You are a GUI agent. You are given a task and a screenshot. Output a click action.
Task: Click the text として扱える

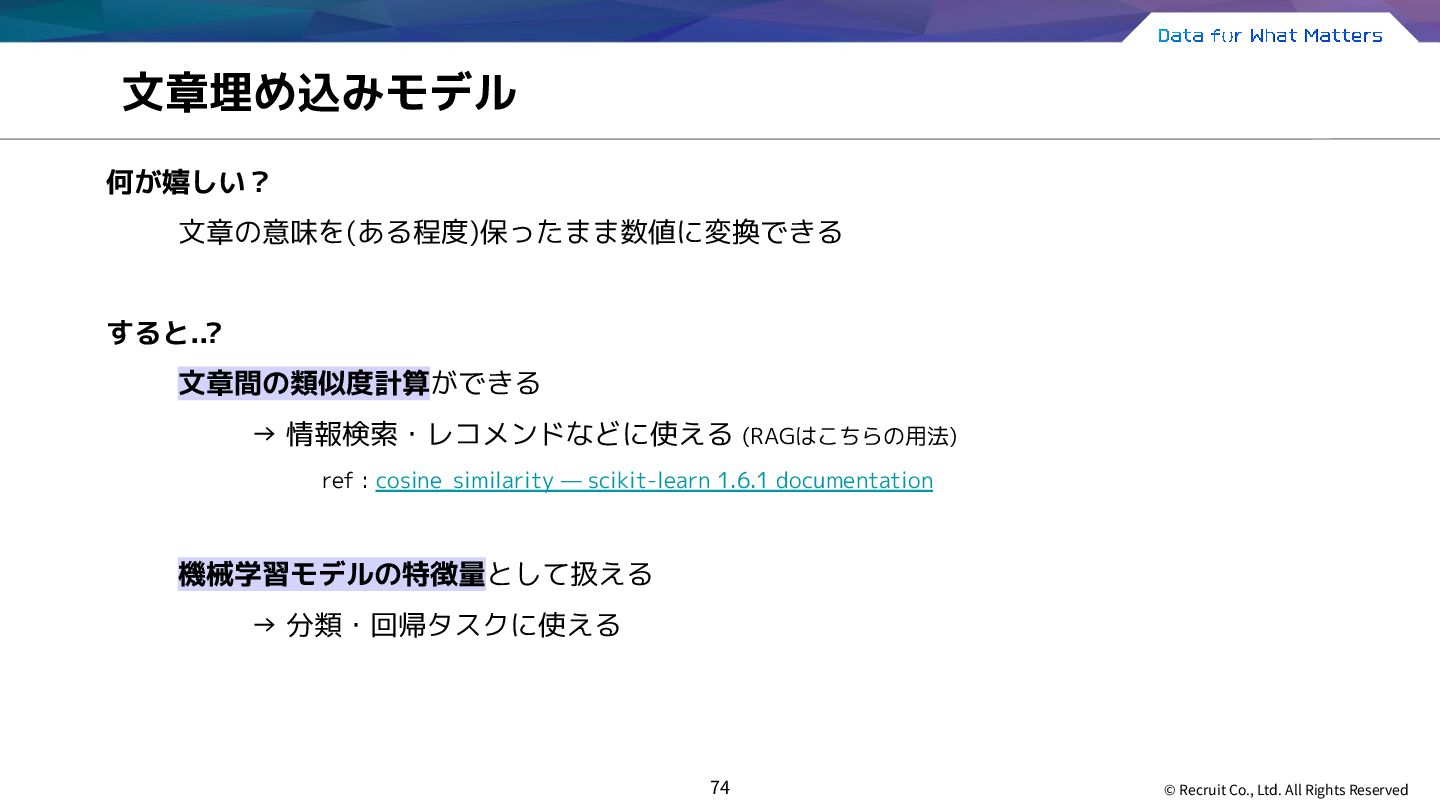tap(570, 574)
